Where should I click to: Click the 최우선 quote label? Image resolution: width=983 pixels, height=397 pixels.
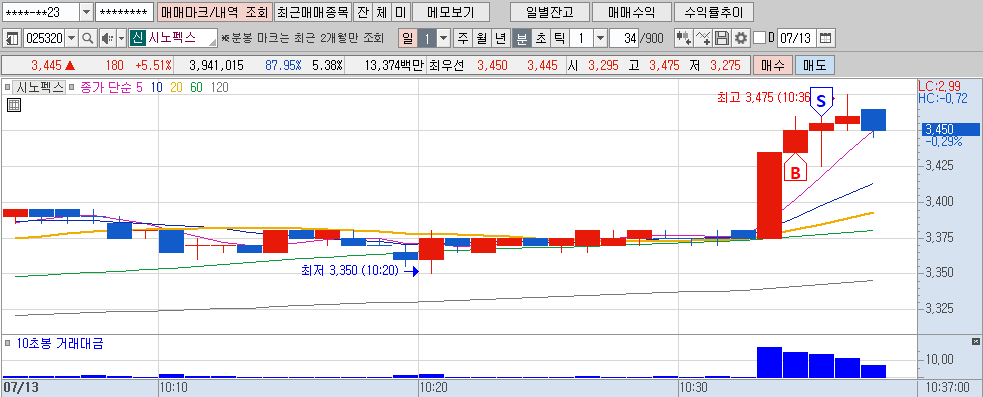pyautogui.click(x=446, y=65)
